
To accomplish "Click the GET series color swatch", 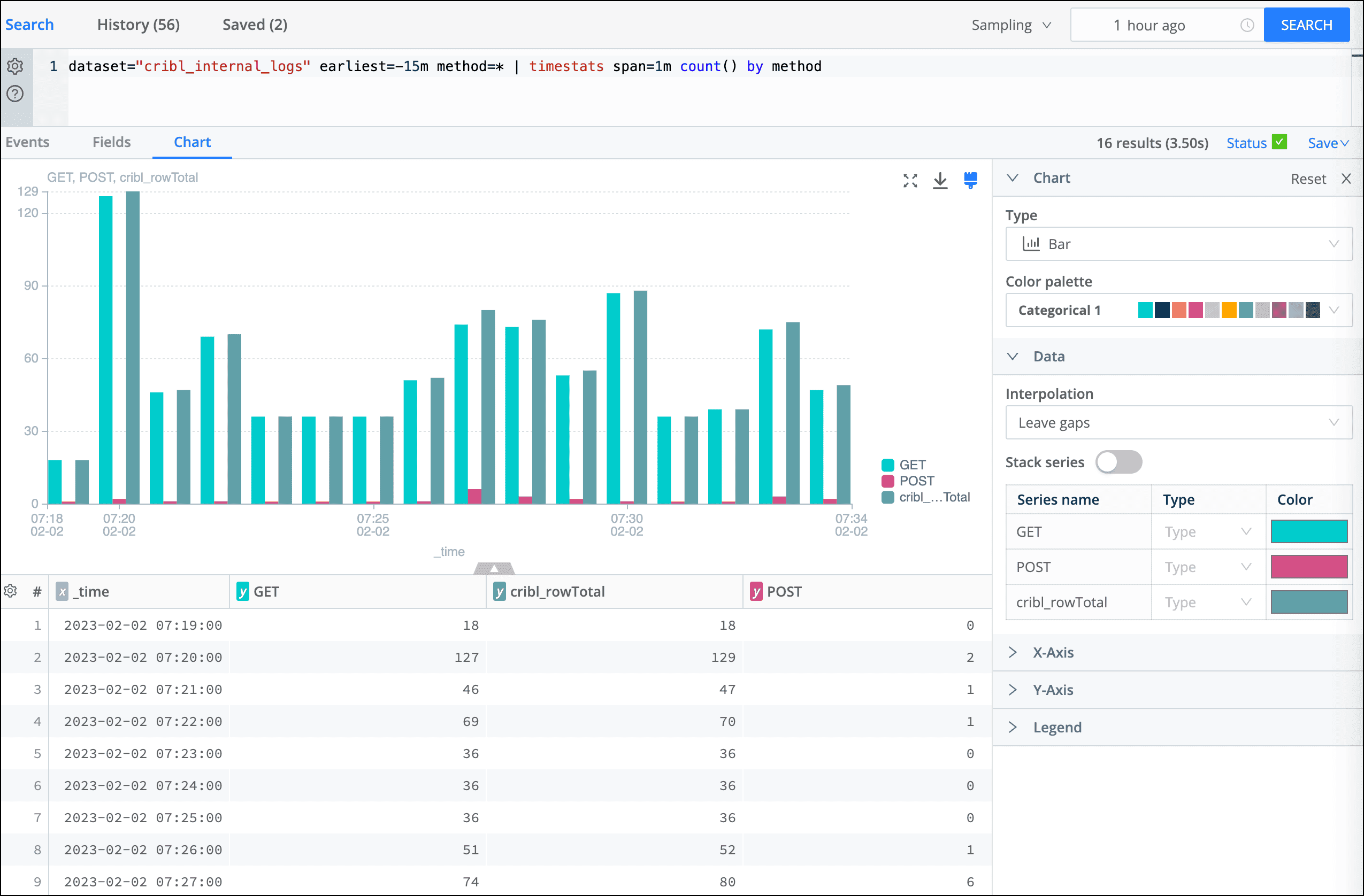I will click(1309, 531).
